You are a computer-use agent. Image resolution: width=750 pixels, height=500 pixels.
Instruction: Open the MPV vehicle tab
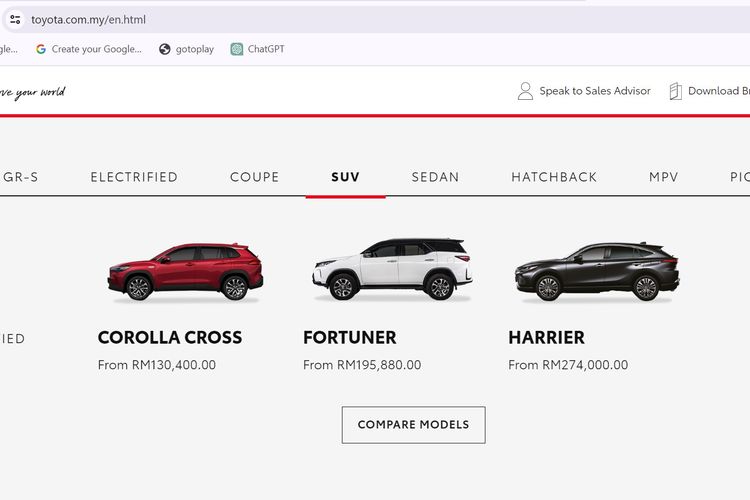click(x=663, y=178)
